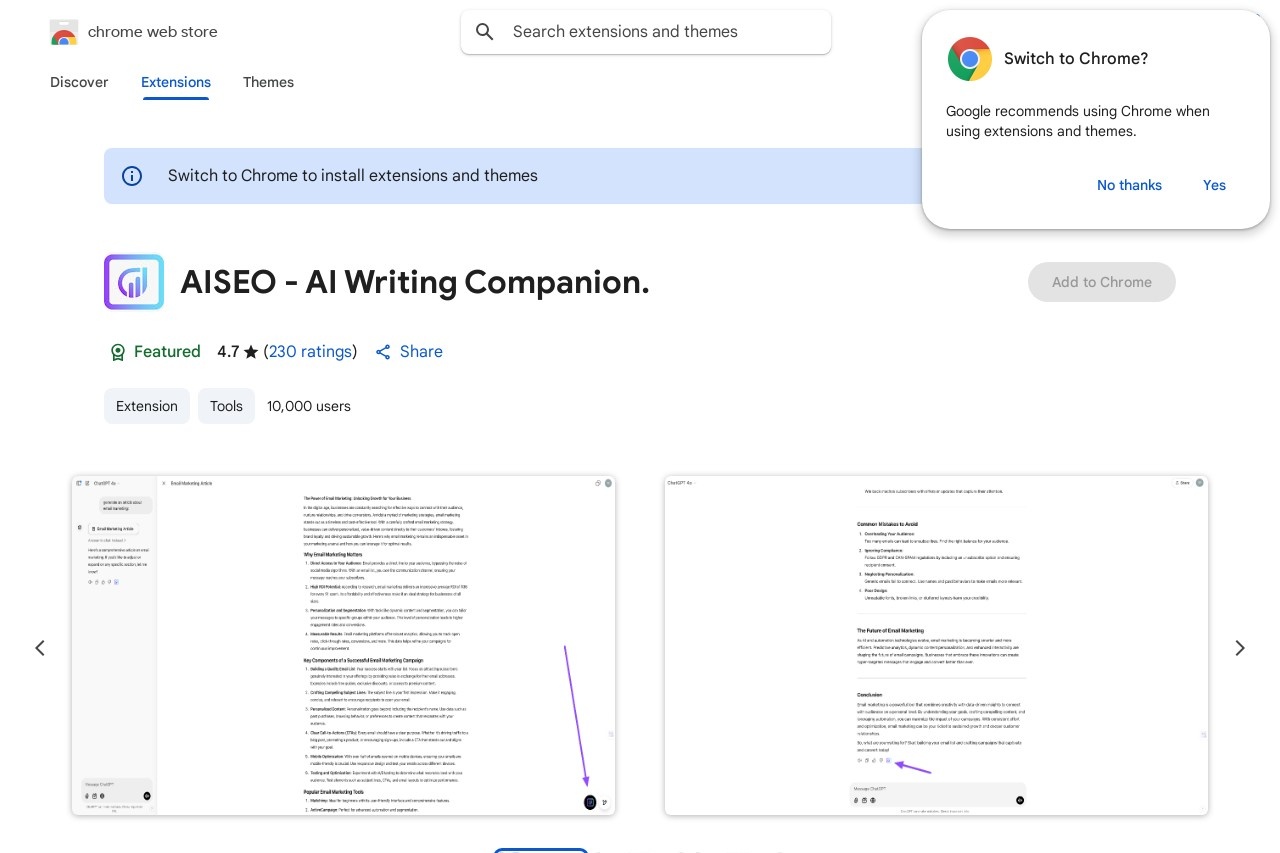Open the second screenshot showing Conclusion section
Viewport: 1280px width, 853px height.
(x=936, y=645)
